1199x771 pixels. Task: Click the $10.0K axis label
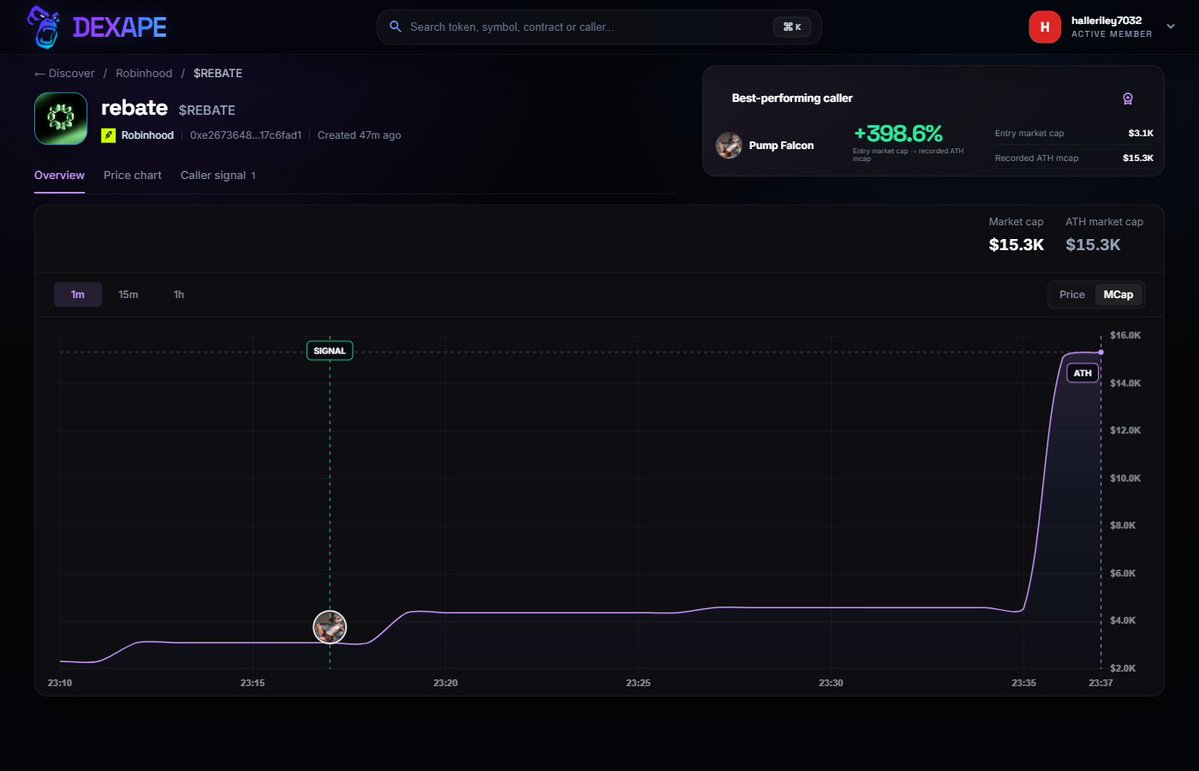(1125, 478)
